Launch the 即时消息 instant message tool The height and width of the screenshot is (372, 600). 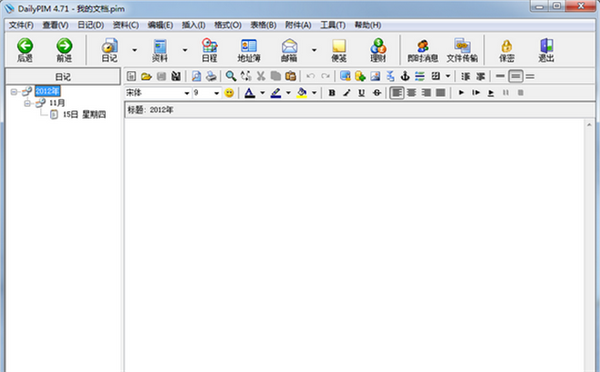[422, 50]
